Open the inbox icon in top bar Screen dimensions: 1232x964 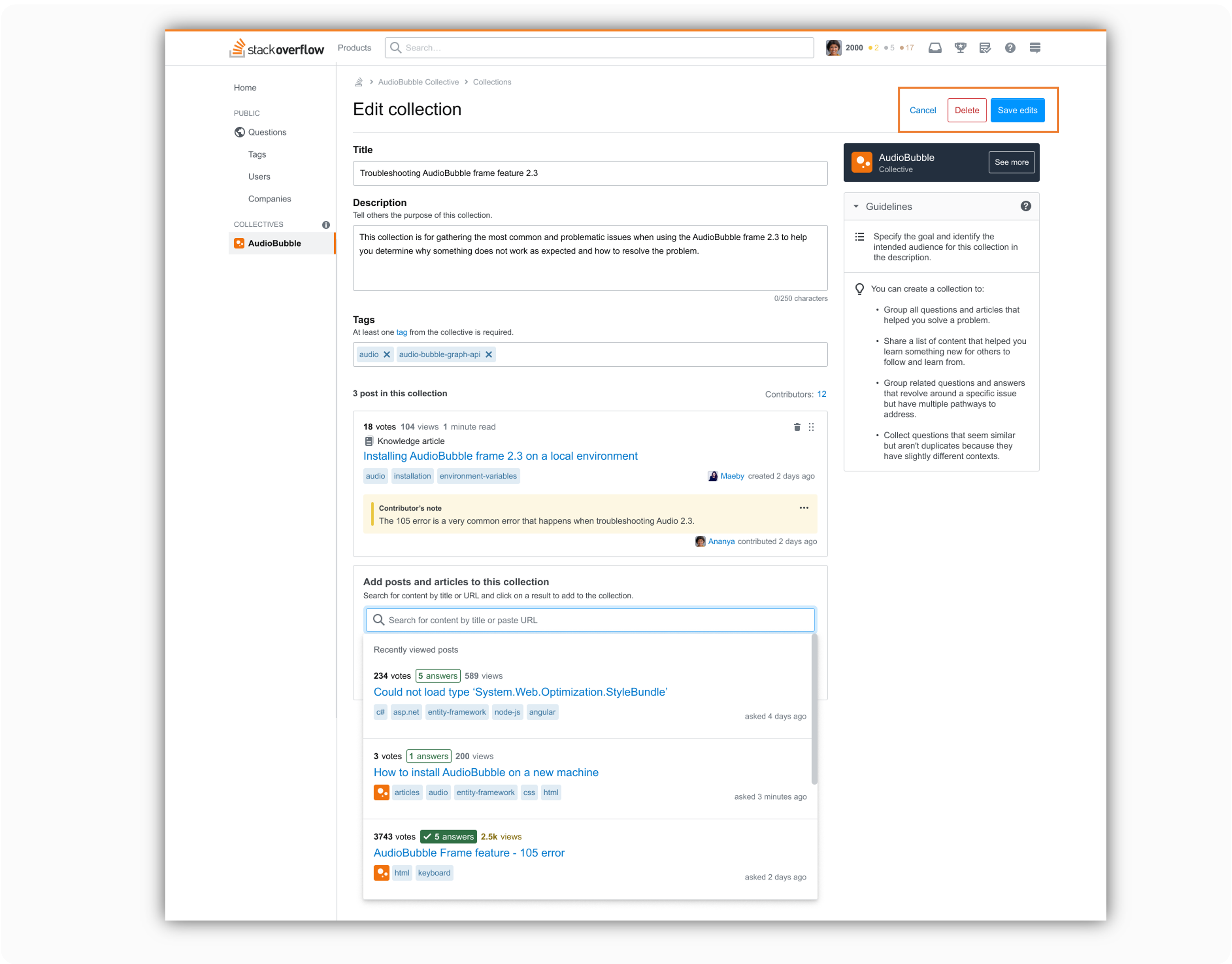click(x=935, y=48)
